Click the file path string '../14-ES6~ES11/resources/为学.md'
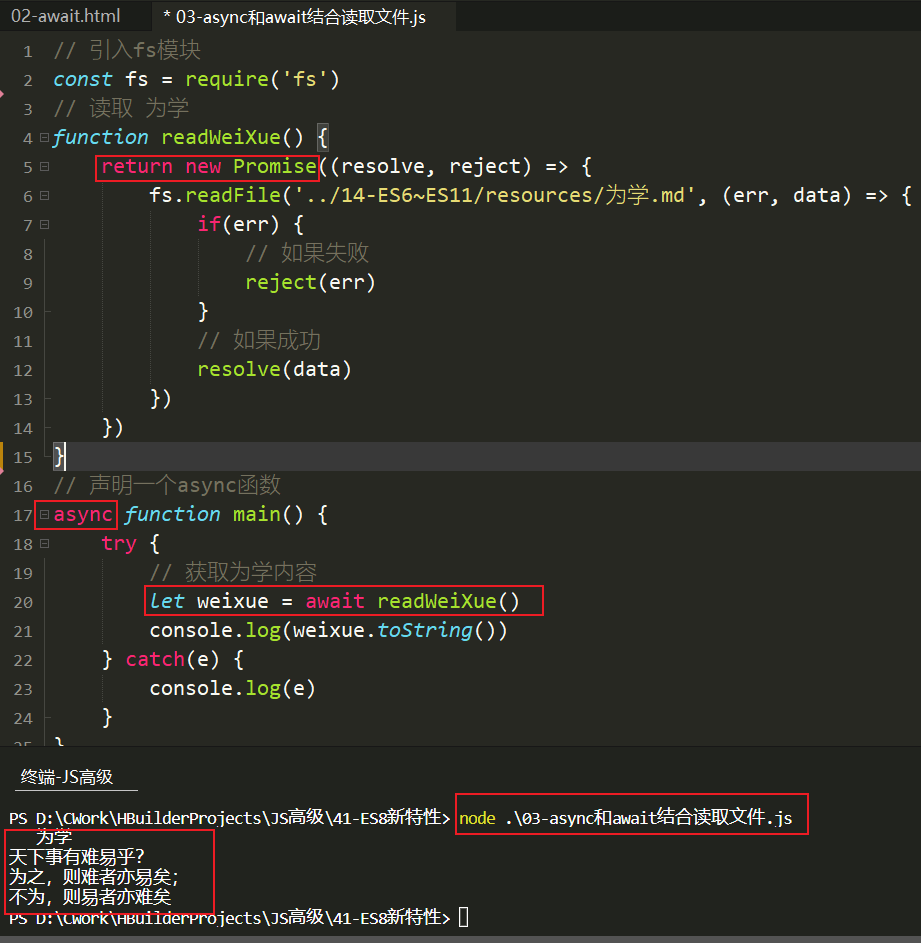 pyautogui.click(x=494, y=195)
